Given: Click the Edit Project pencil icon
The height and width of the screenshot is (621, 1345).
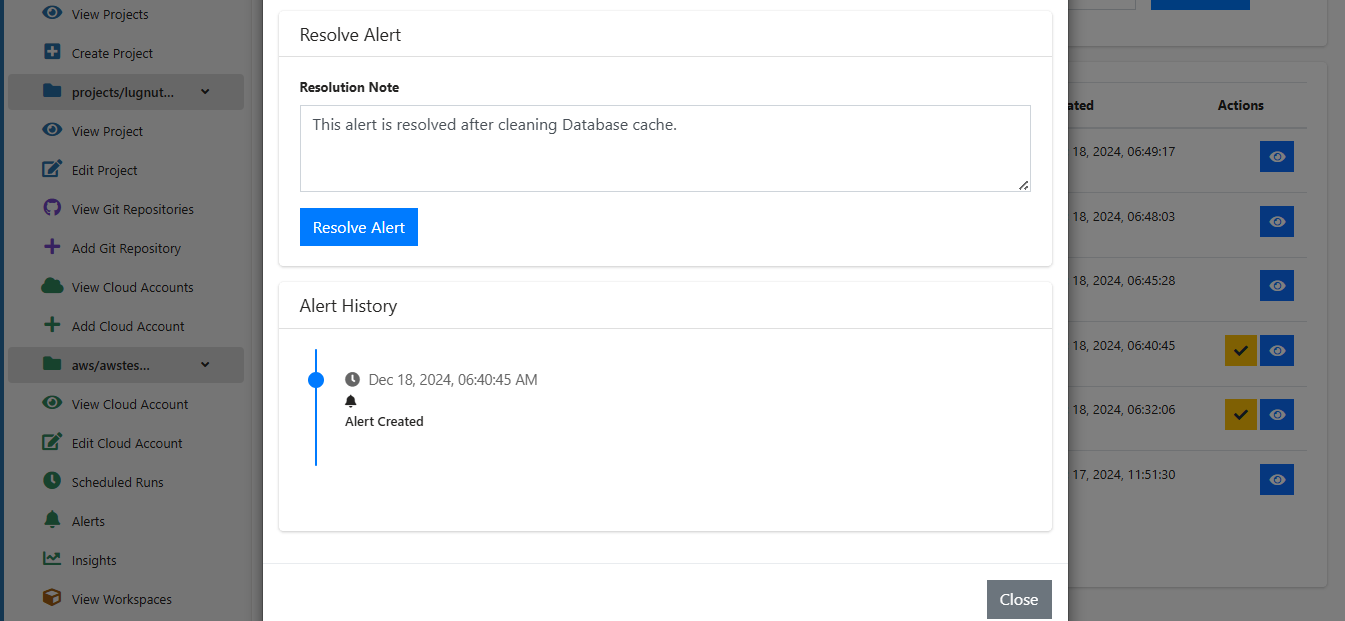Looking at the screenshot, I should point(53,170).
